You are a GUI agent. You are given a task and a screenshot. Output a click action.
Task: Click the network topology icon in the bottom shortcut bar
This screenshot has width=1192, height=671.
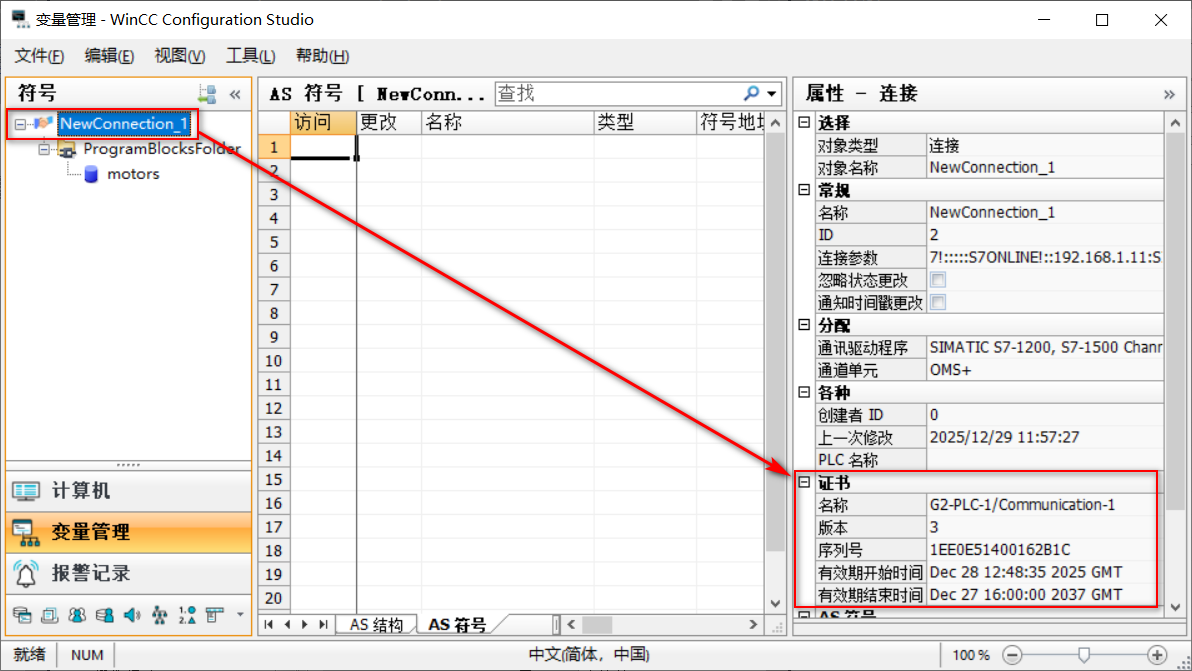click(x=160, y=615)
